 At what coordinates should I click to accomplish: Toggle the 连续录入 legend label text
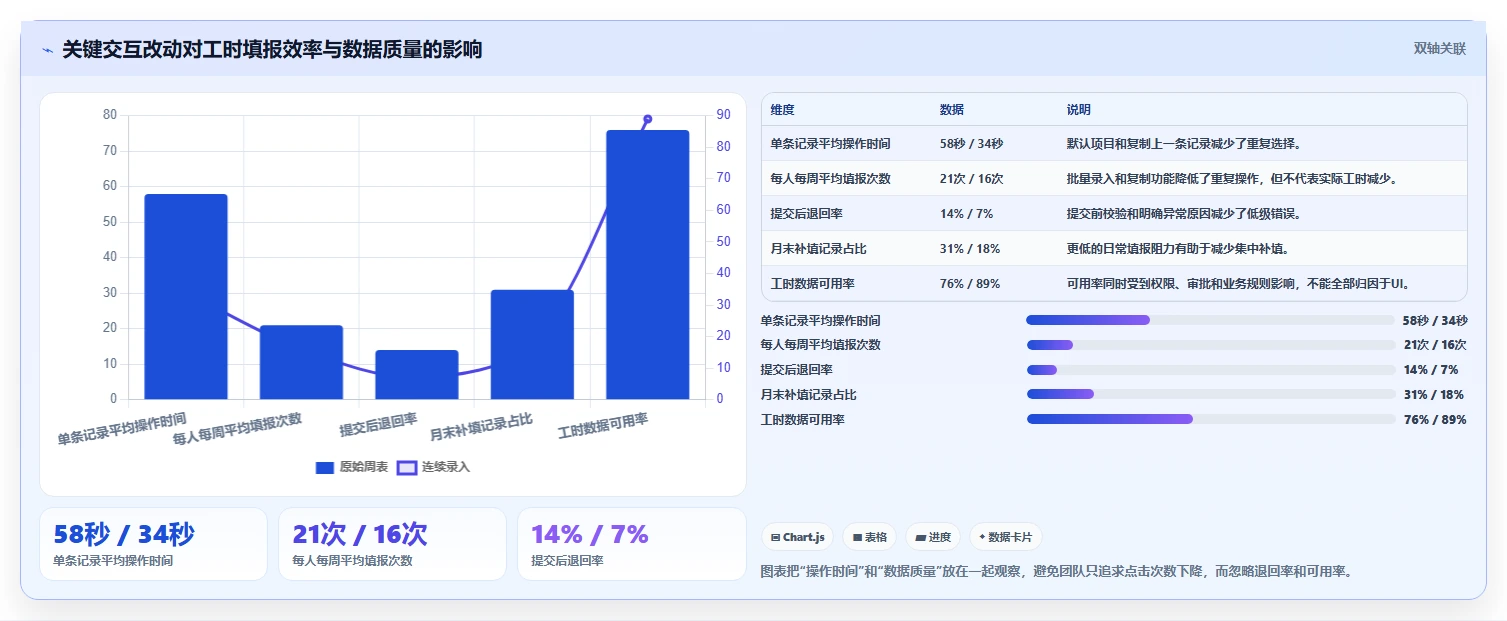(x=446, y=467)
